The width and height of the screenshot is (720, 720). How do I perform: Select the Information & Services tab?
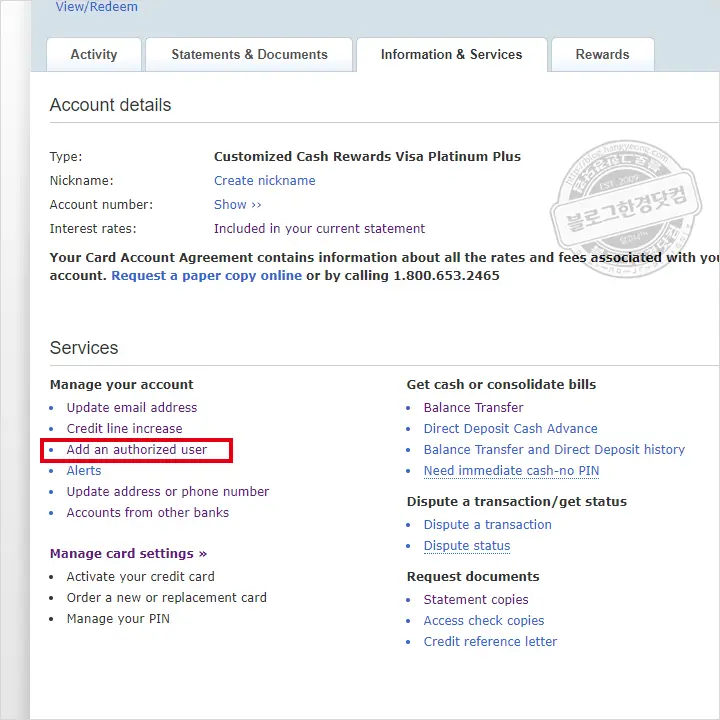pos(451,55)
